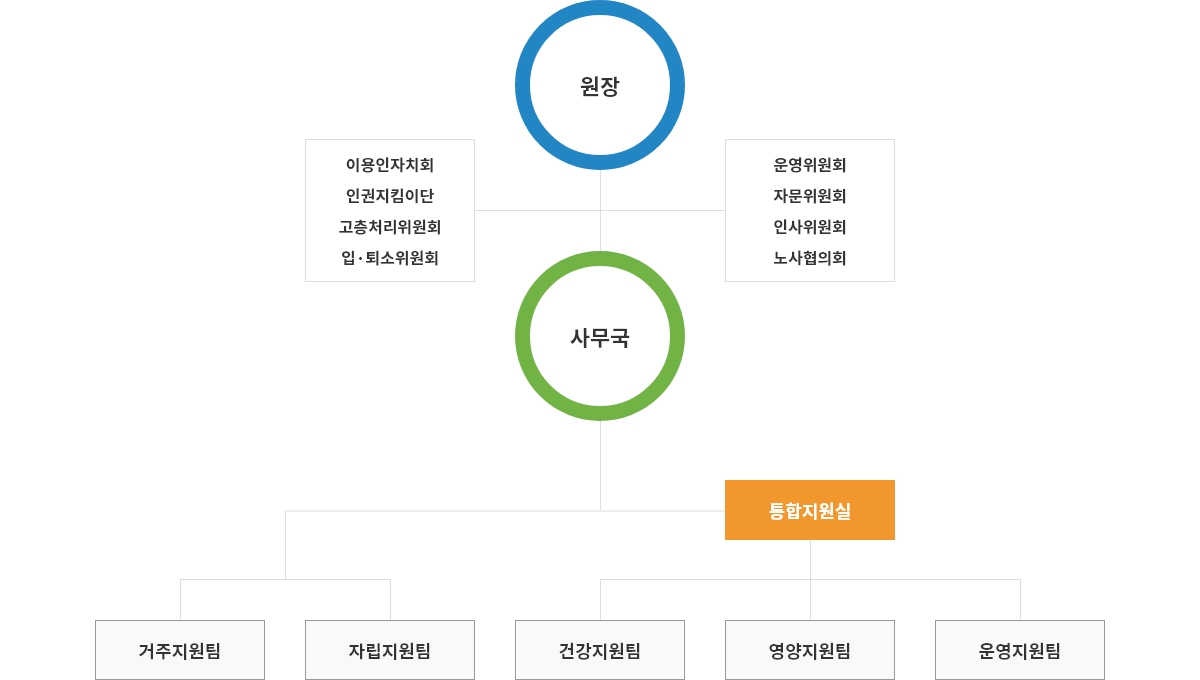Click the 원장 label text
Screen dimensions: 1200x680
600,86
